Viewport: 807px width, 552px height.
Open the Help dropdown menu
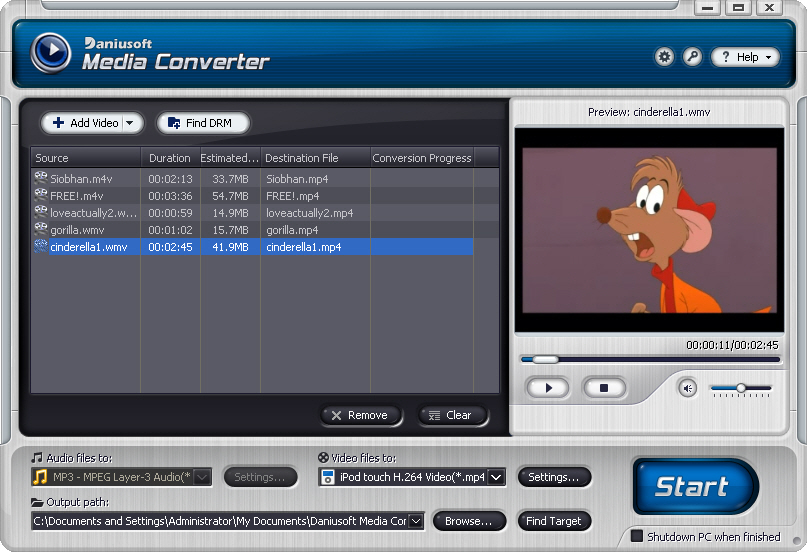[x=745, y=57]
